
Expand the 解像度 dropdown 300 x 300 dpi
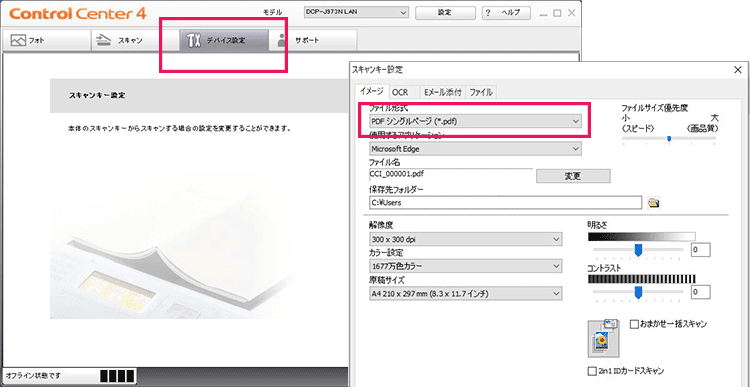coord(466,239)
